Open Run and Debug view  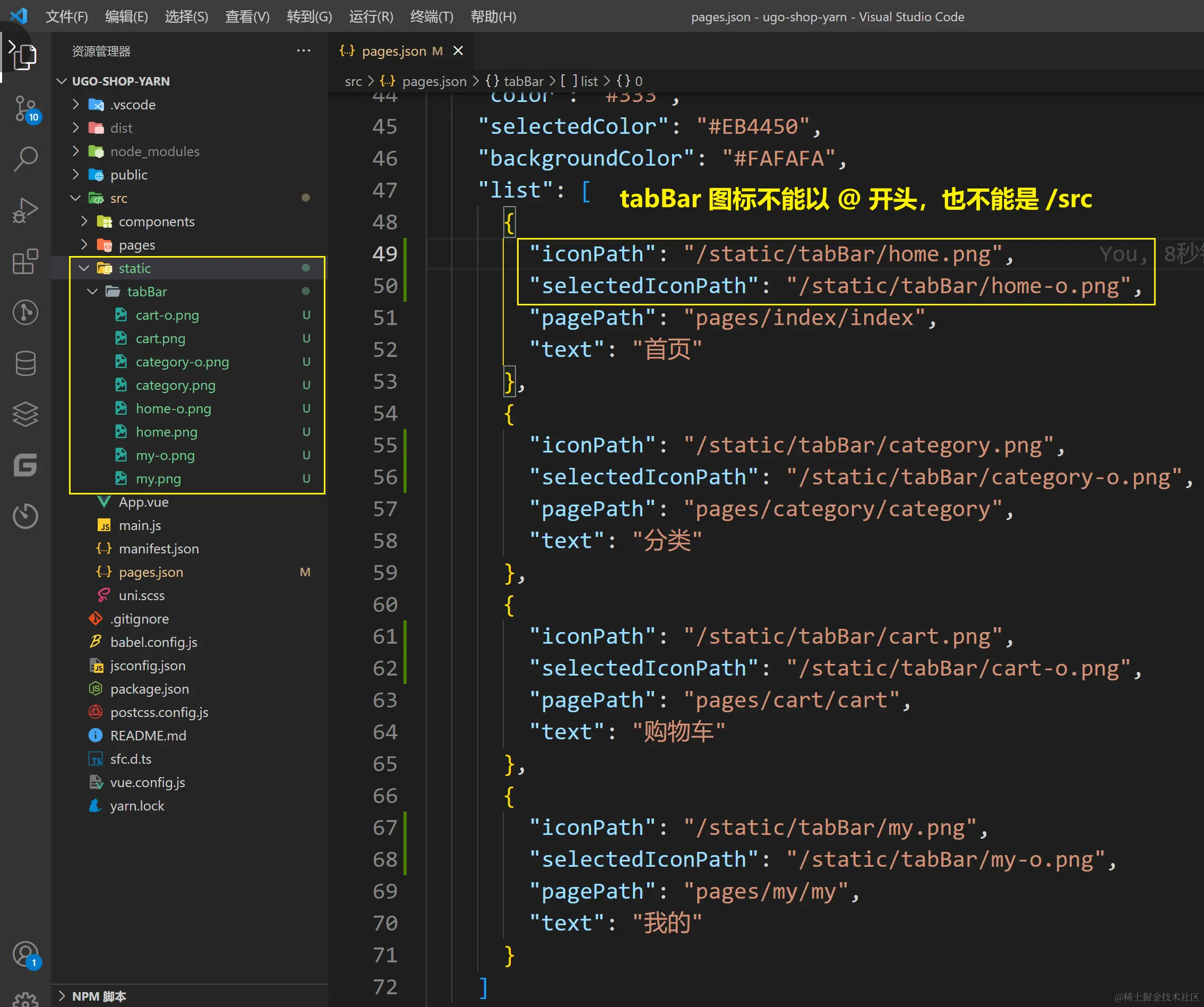pyautogui.click(x=25, y=210)
